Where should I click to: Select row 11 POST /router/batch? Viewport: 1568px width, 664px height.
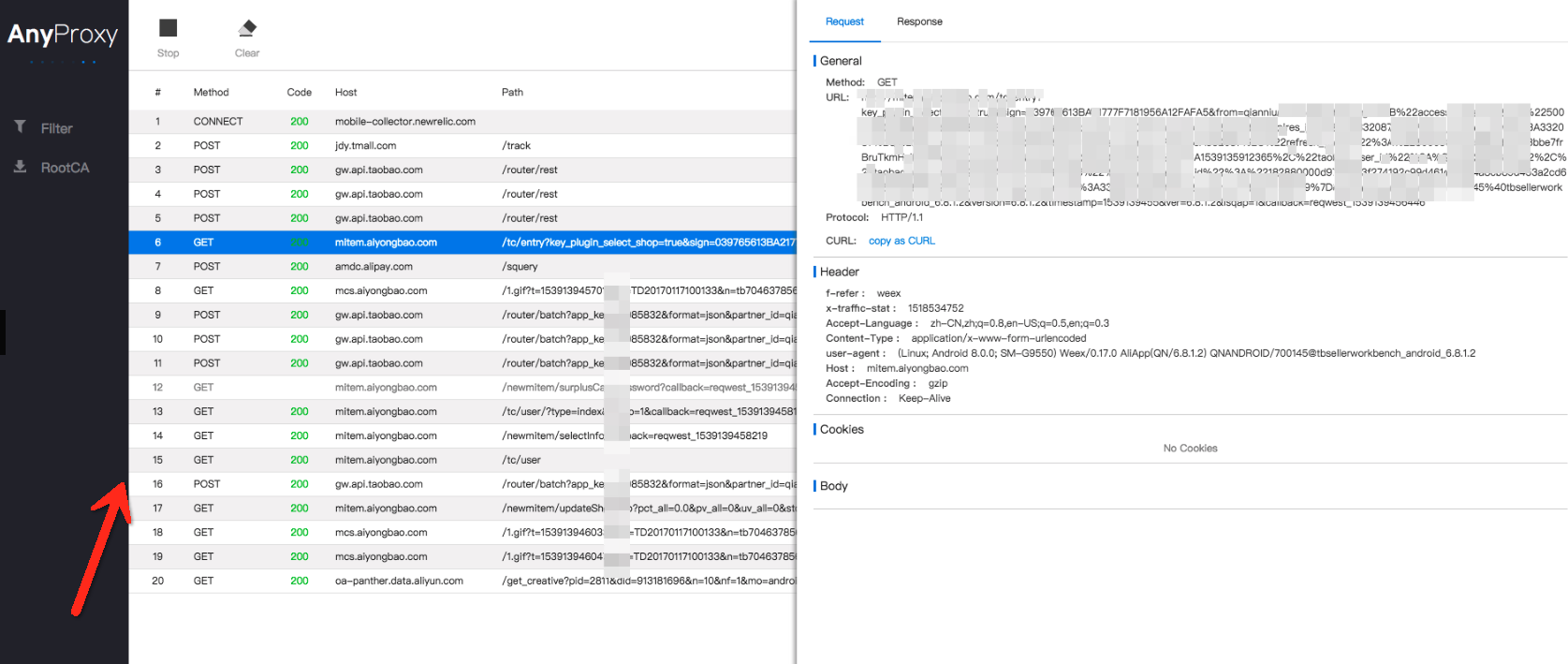[462, 363]
